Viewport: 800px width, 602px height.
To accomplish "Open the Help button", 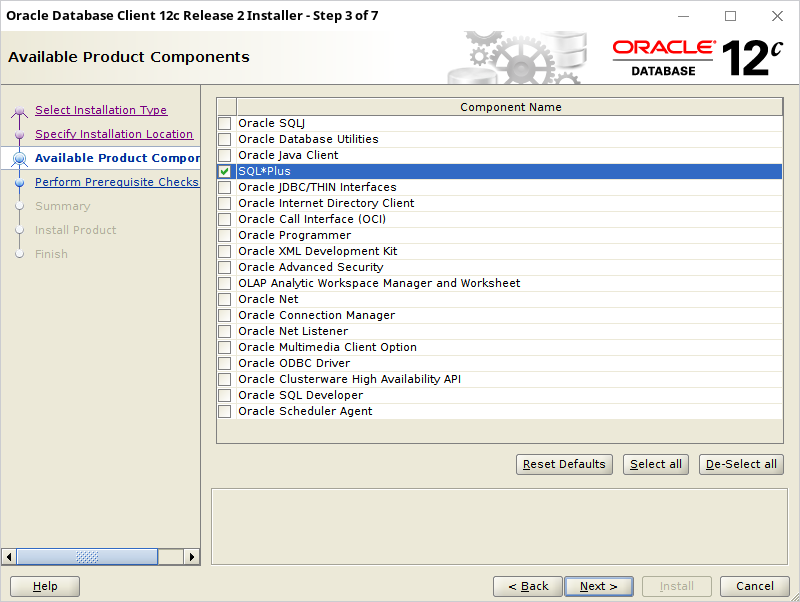I will pos(45,586).
